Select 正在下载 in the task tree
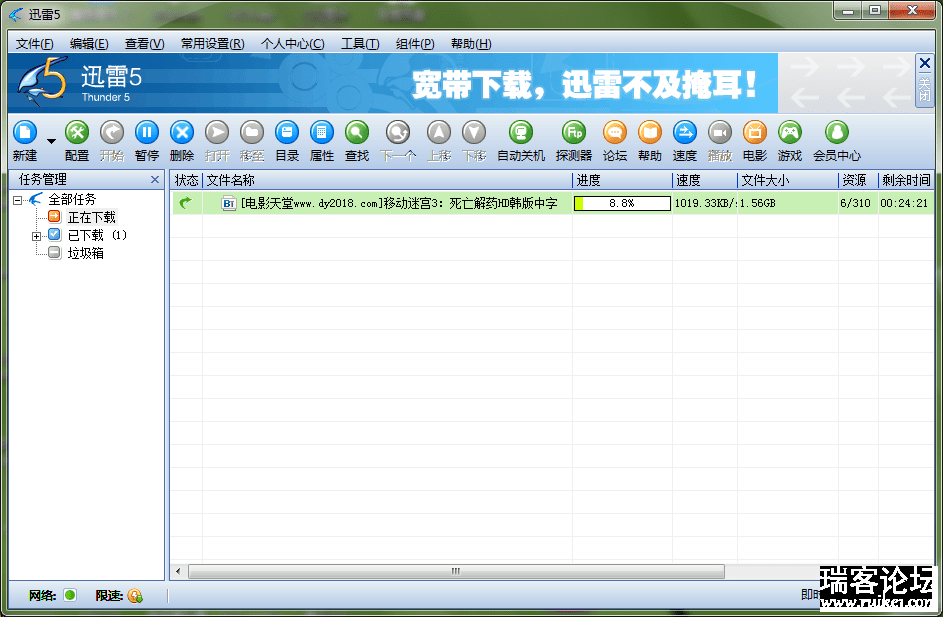 91,217
